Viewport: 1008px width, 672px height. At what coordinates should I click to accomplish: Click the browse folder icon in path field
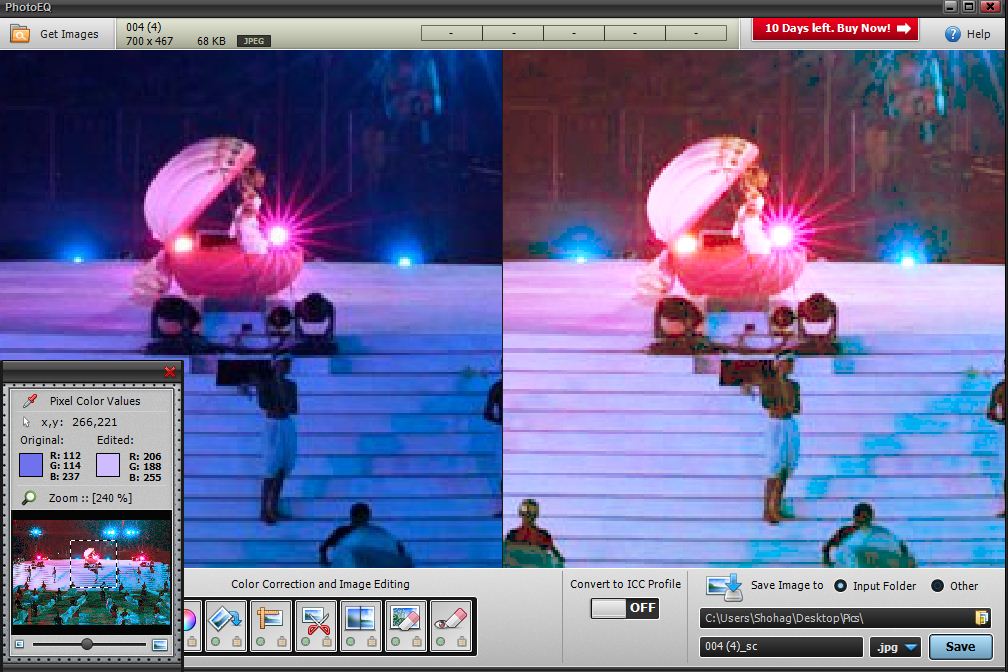[981, 618]
